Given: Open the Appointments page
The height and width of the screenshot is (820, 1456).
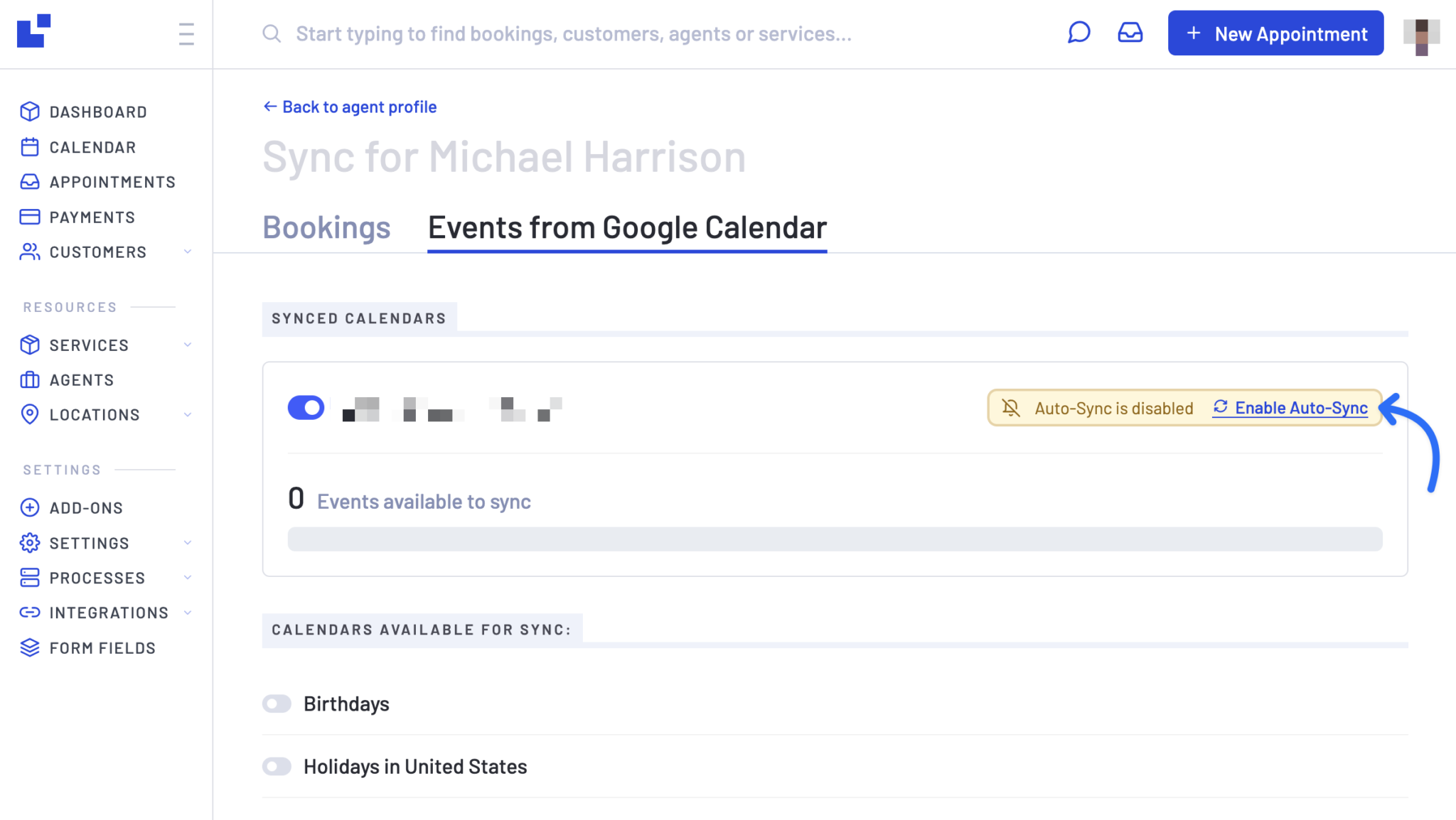Looking at the screenshot, I should (x=112, y=182).
